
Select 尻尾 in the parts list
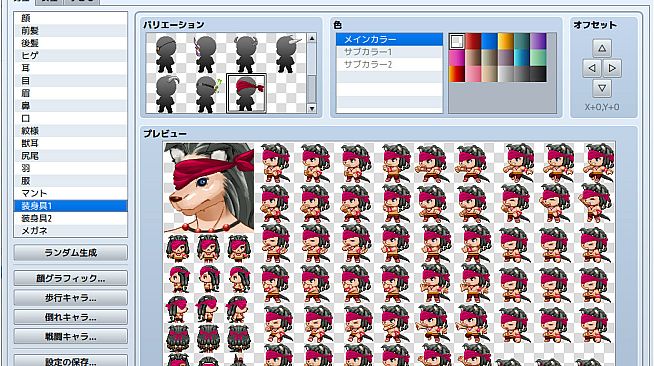click(70, 156)
